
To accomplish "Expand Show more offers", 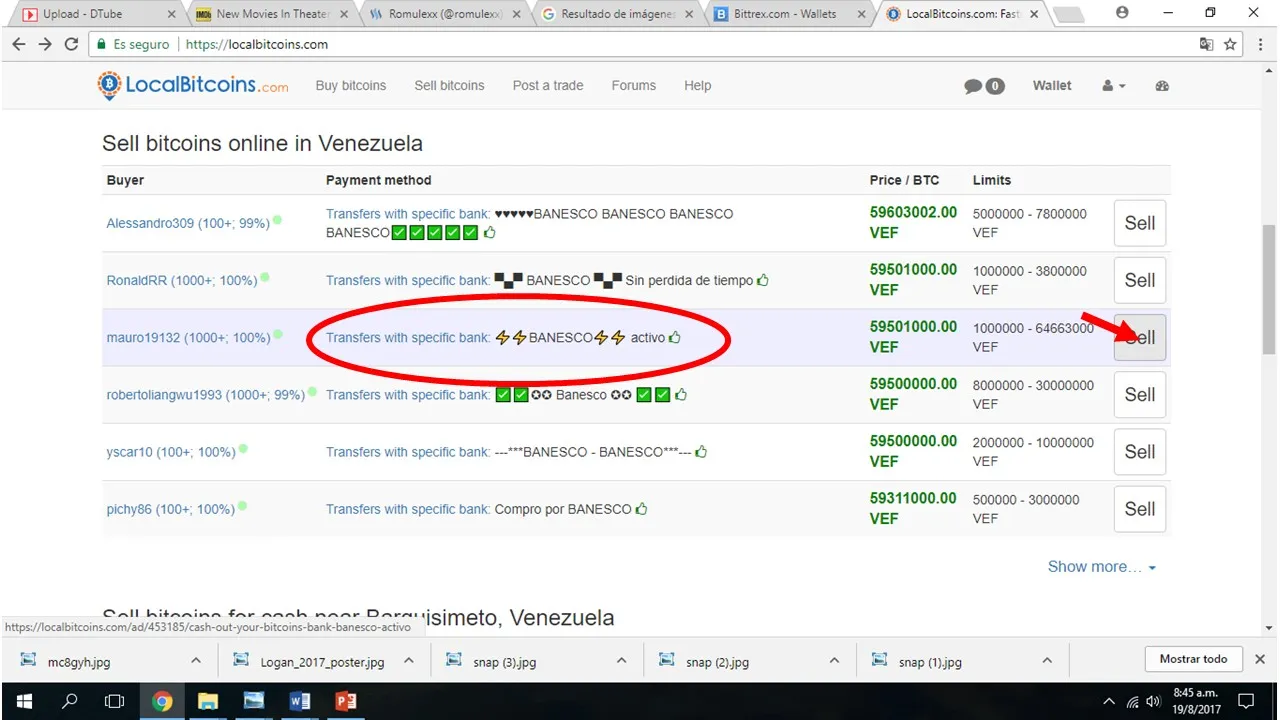I will click(1101, 567).
